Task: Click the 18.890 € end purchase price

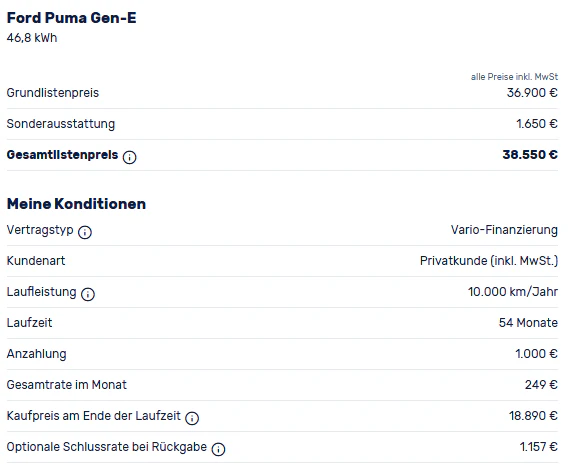Action: tap(533, 416)
